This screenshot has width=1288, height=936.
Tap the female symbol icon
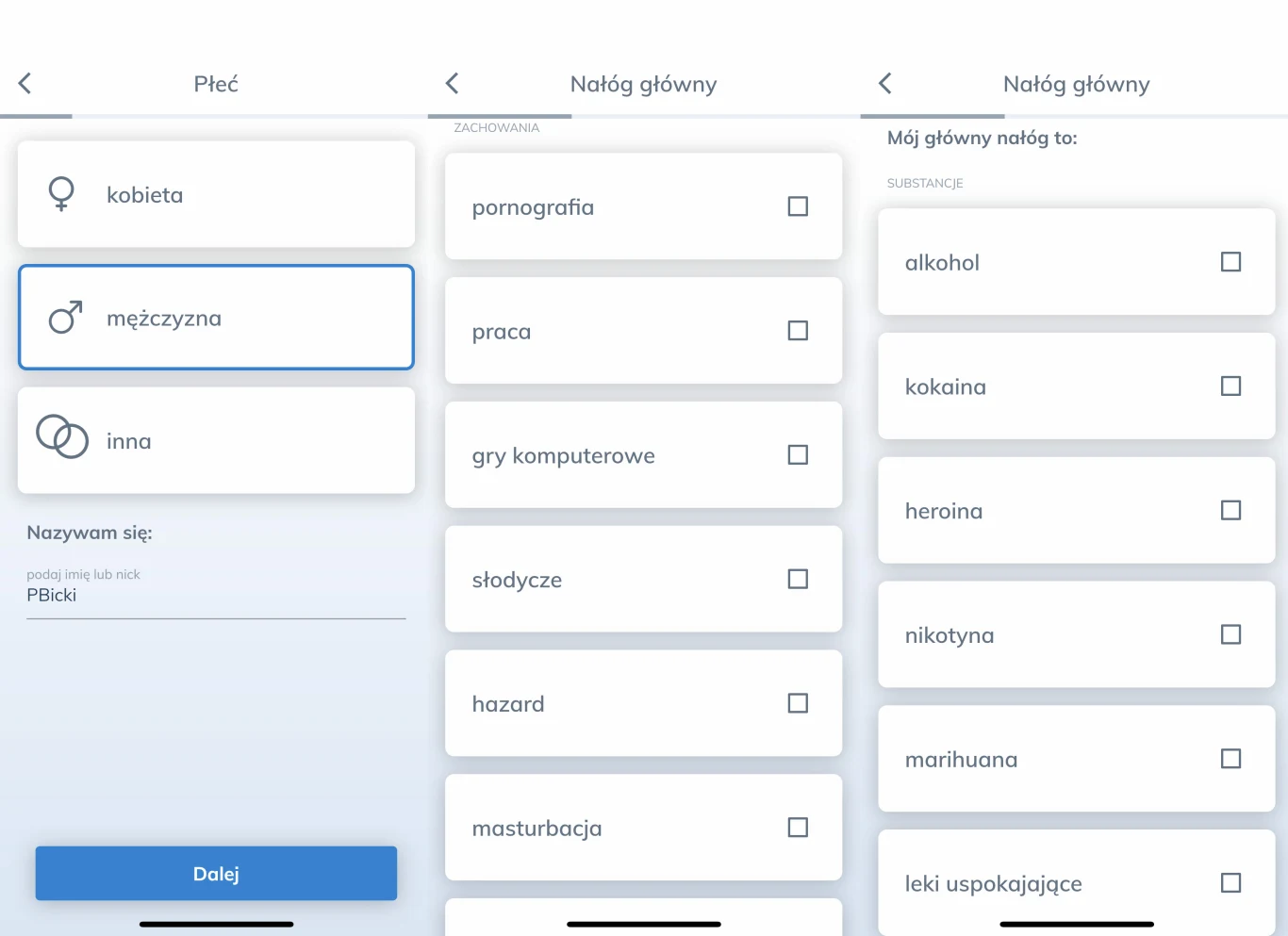click(61, 194)
